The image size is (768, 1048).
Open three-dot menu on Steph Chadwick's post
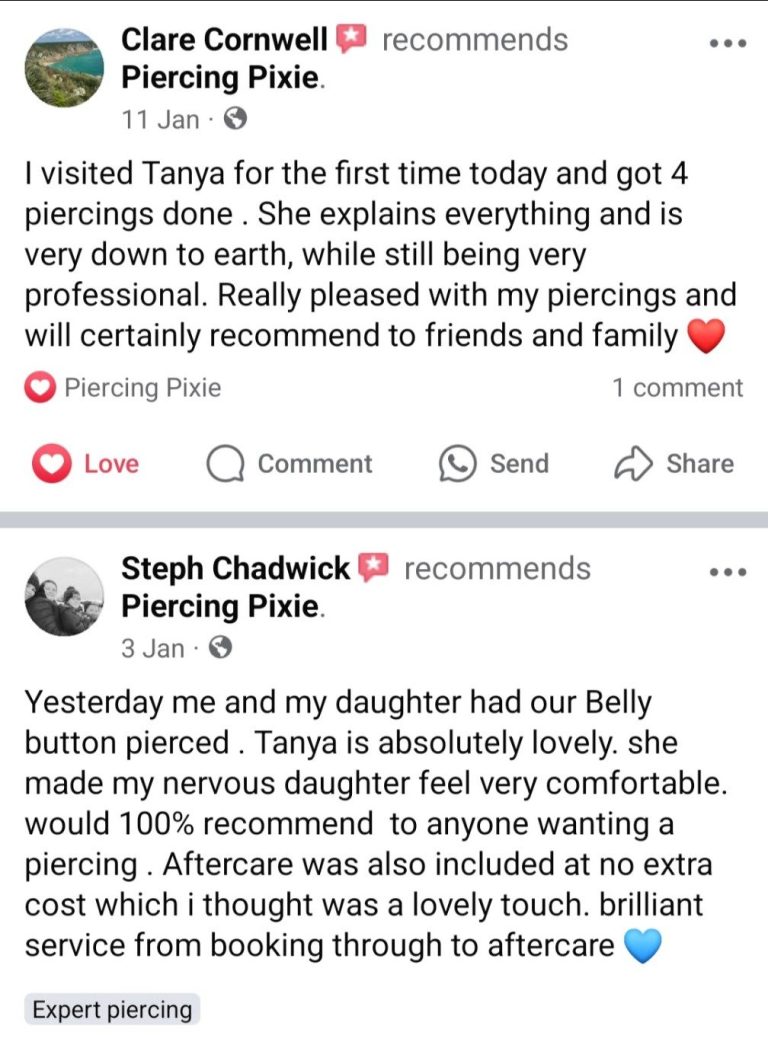pyautogui.click(x=727, y=573)
